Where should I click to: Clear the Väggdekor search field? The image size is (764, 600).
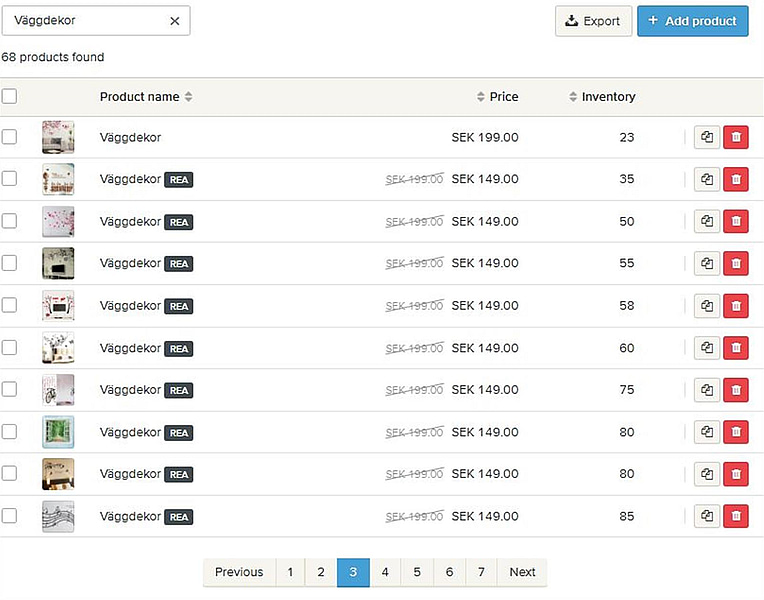(174, 21)
